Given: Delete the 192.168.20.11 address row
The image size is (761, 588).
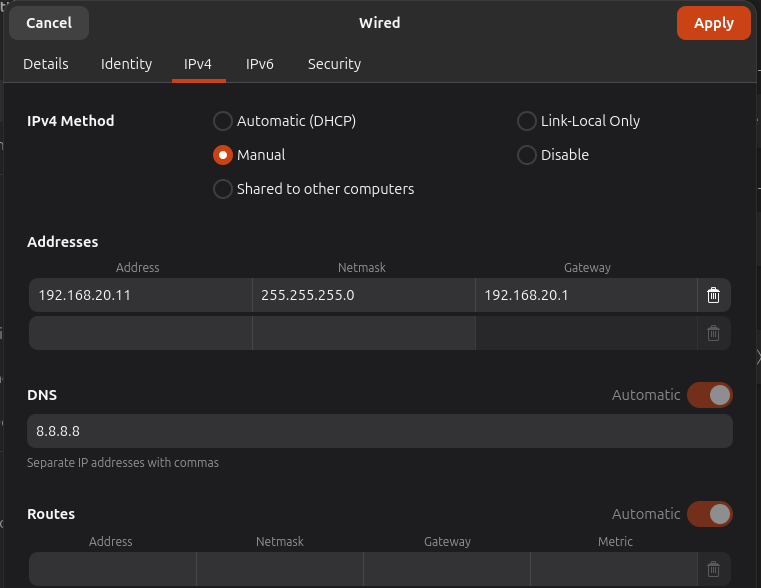Looking at the screenshot, I should coord(713,295).
